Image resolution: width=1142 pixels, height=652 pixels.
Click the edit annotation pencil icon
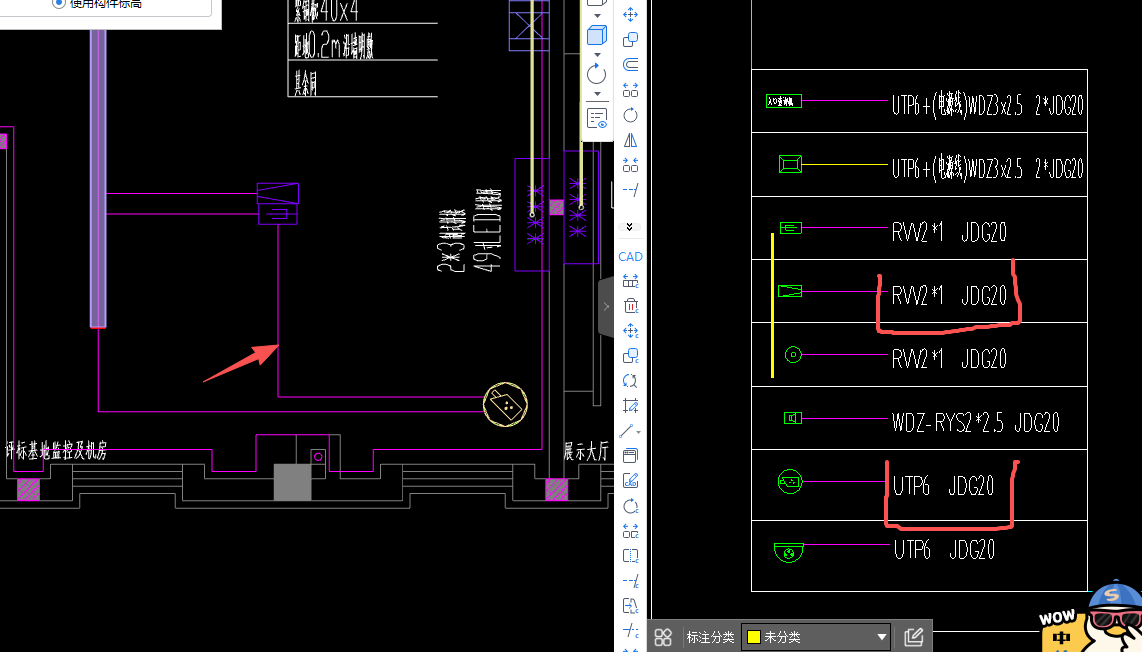[913, 637]
